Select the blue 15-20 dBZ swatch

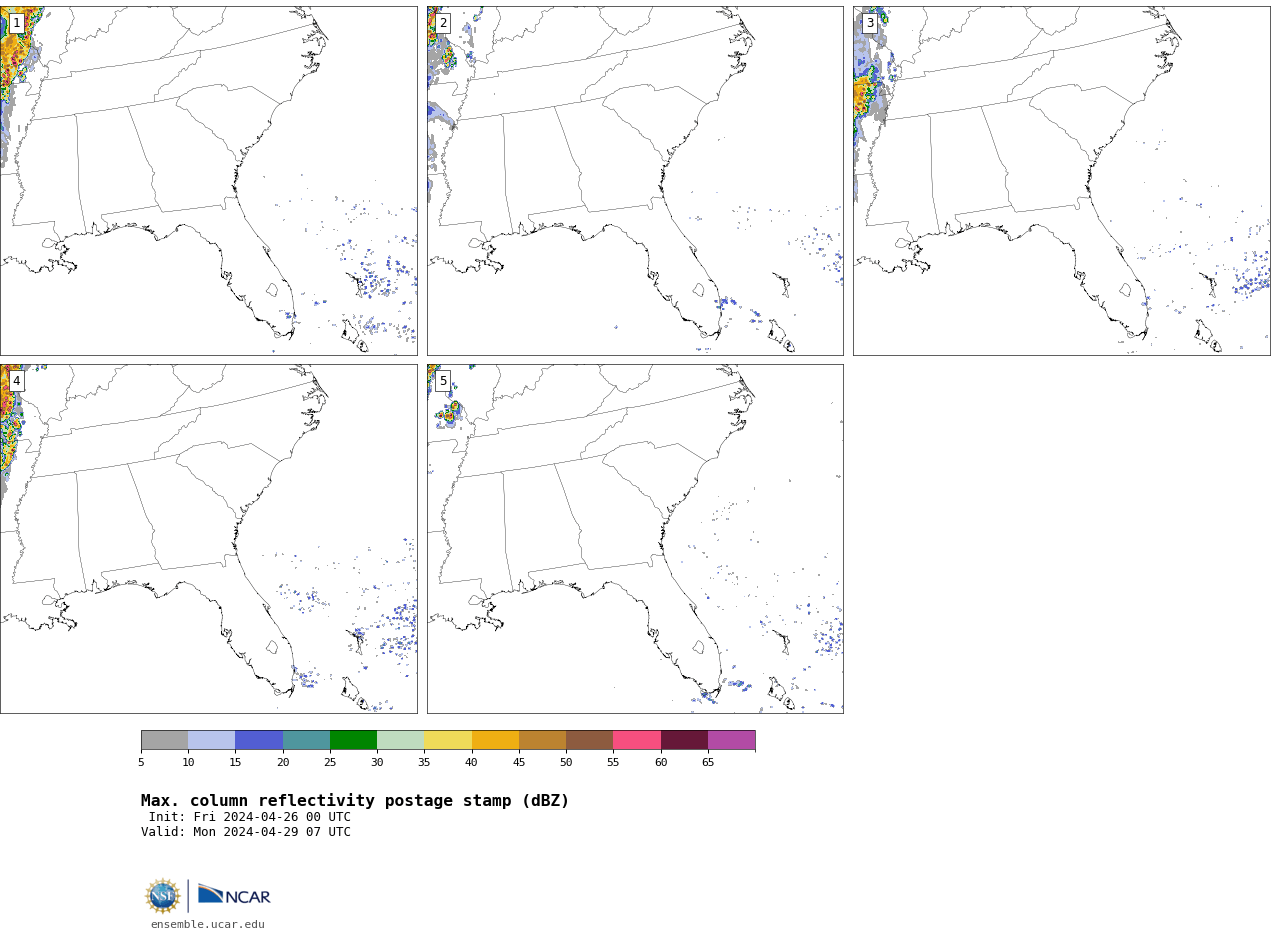(x=259, y=740)
